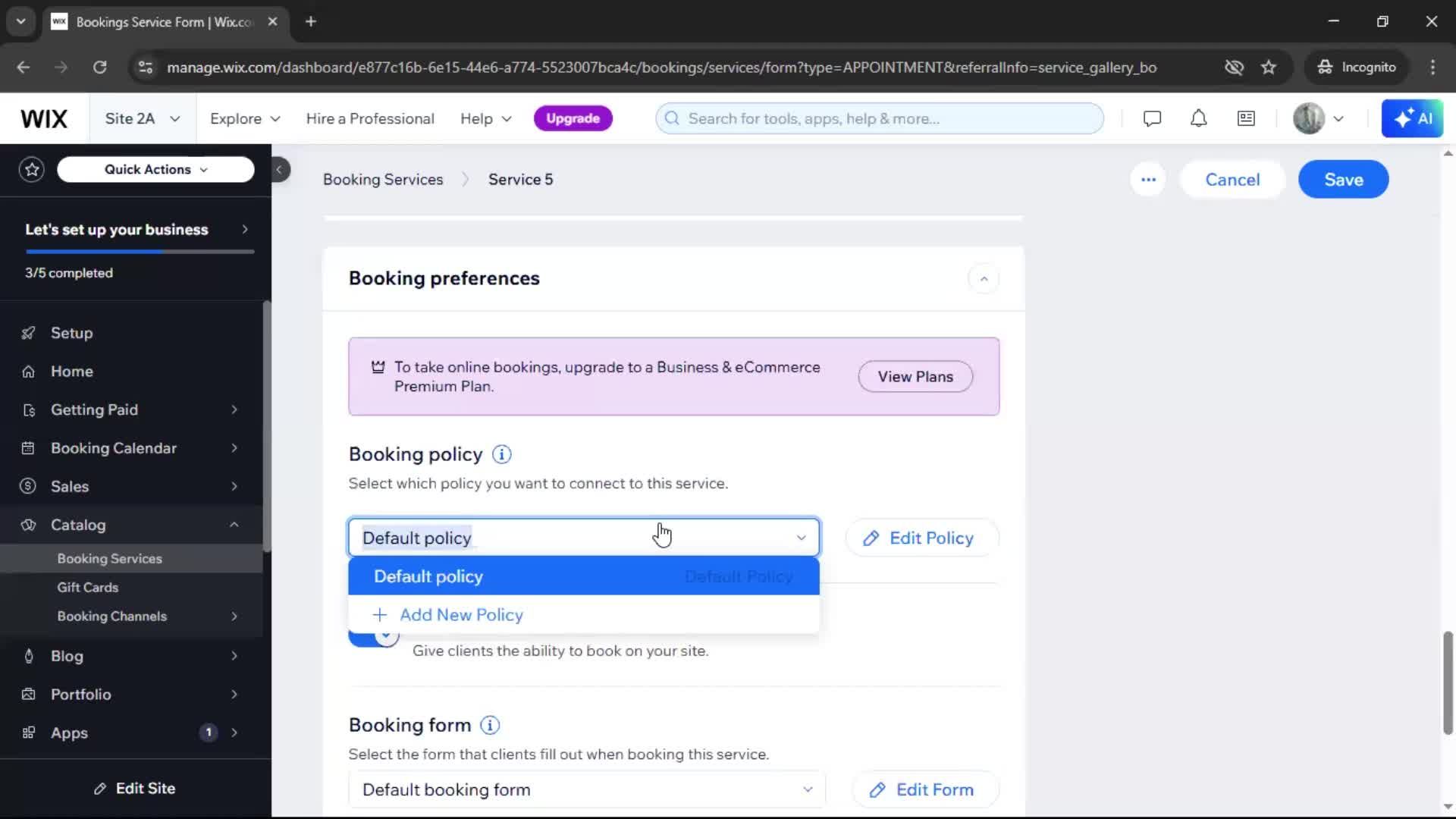Screen dimensions: 1456x819
Task: Click the Booking Calendar icon
Action: pos(28,448)
